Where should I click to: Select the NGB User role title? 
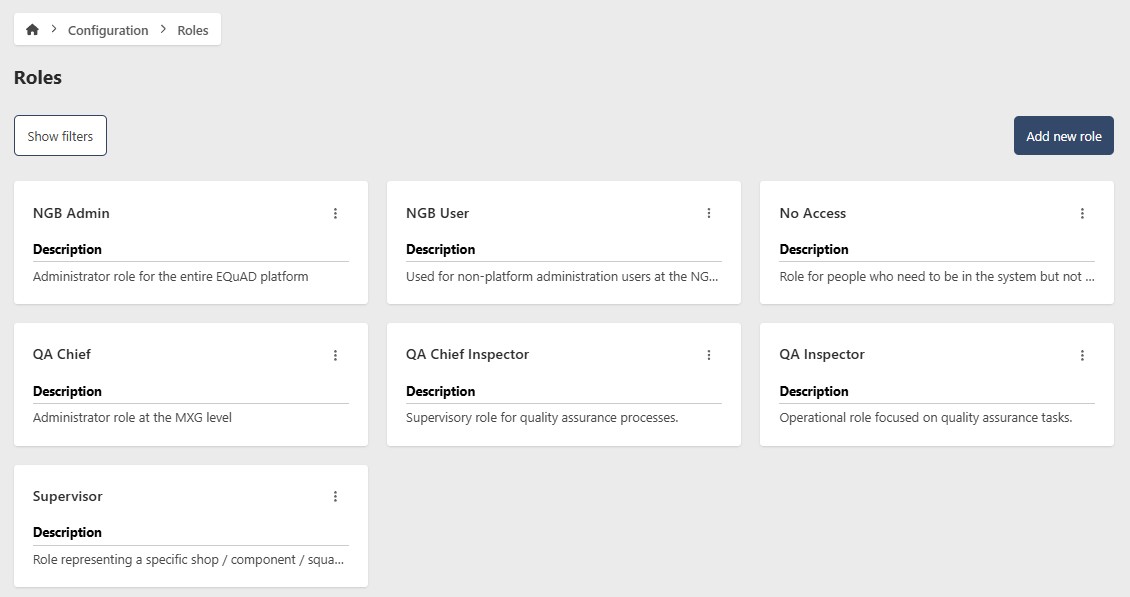[437, 213]
